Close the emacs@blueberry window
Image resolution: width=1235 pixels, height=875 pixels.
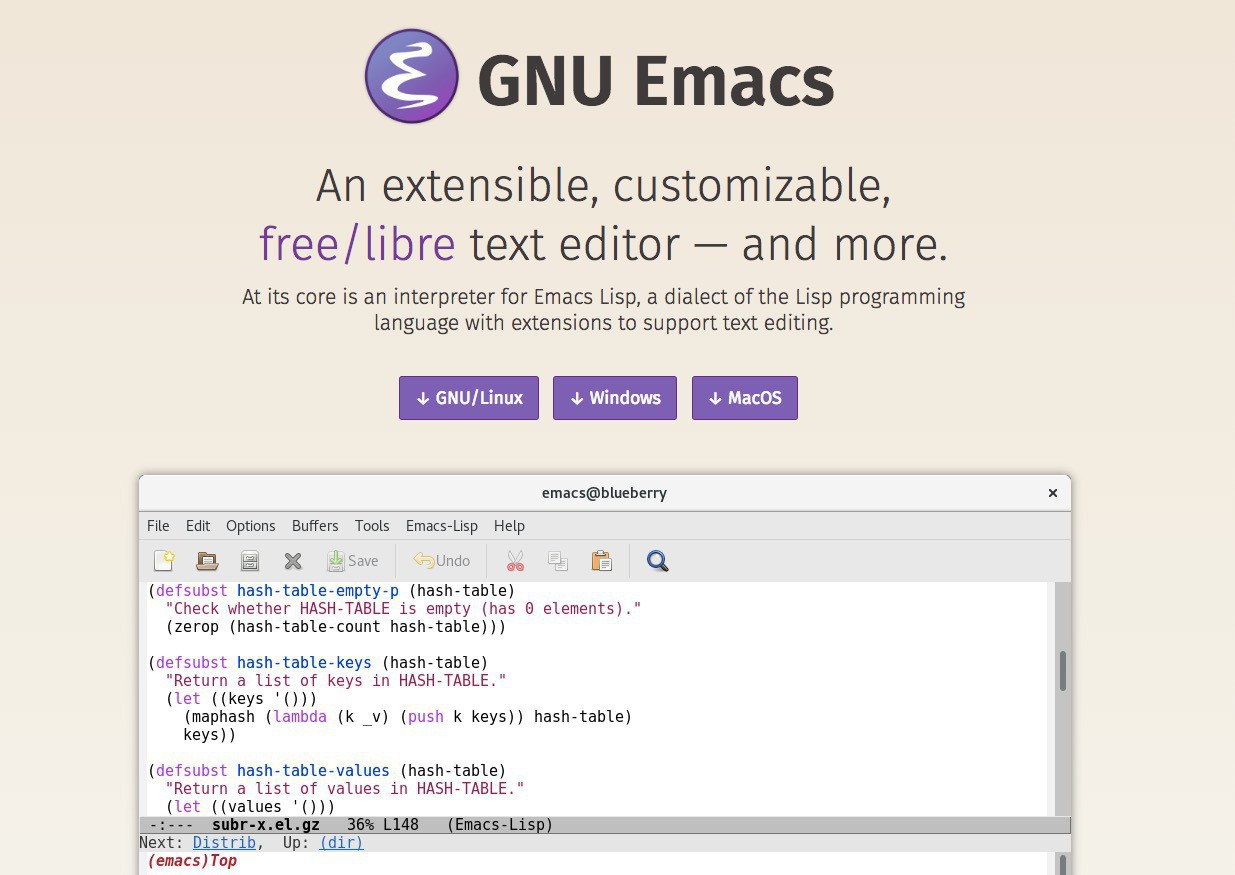click(x=1052, y=493)
